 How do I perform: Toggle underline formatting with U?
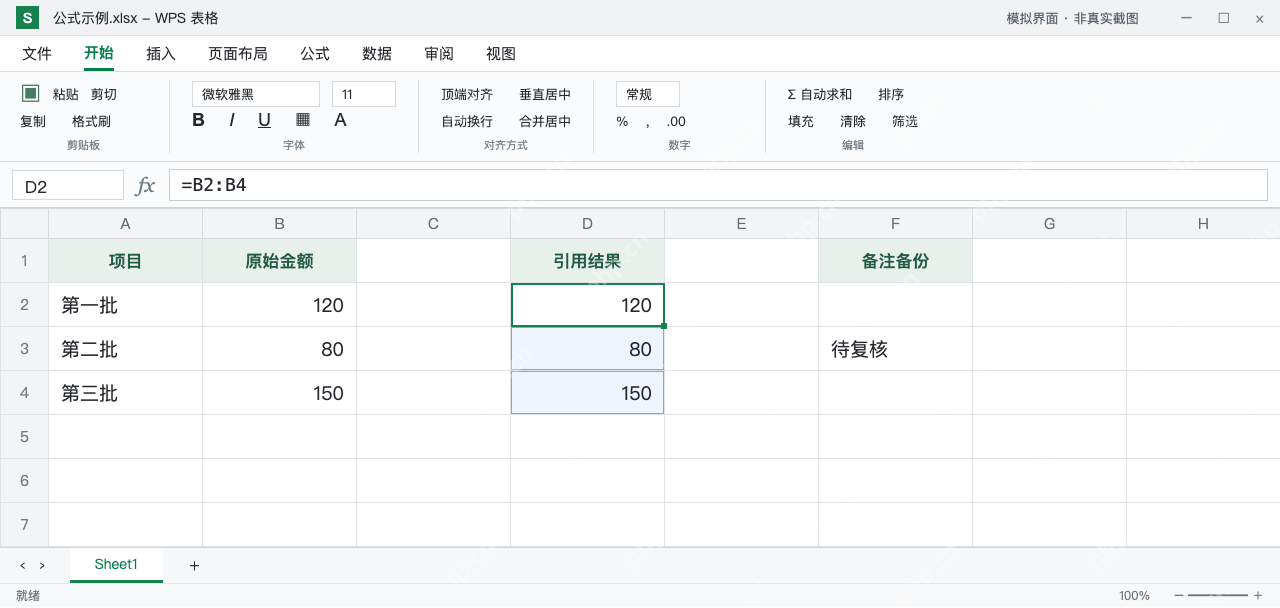point(264,120)
